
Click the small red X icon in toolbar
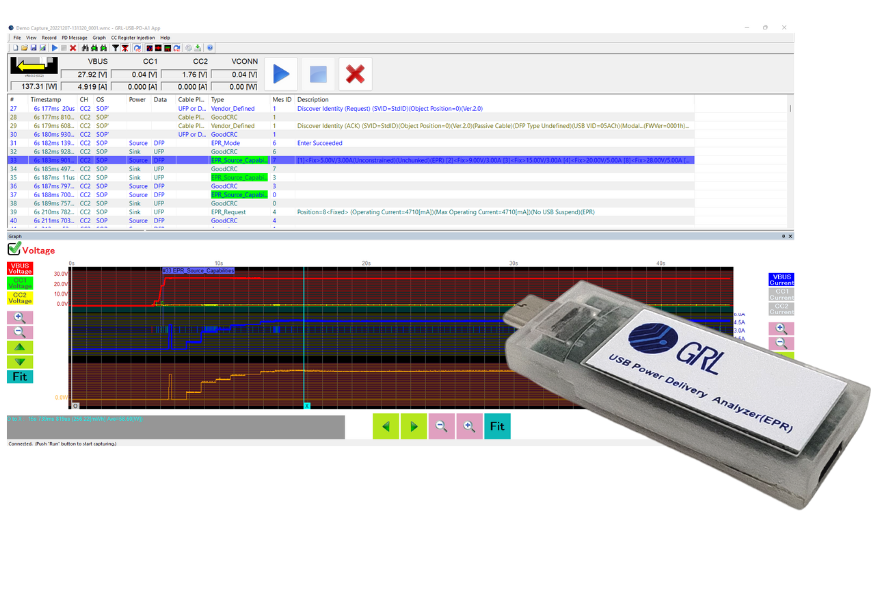(x=73, y=48)
